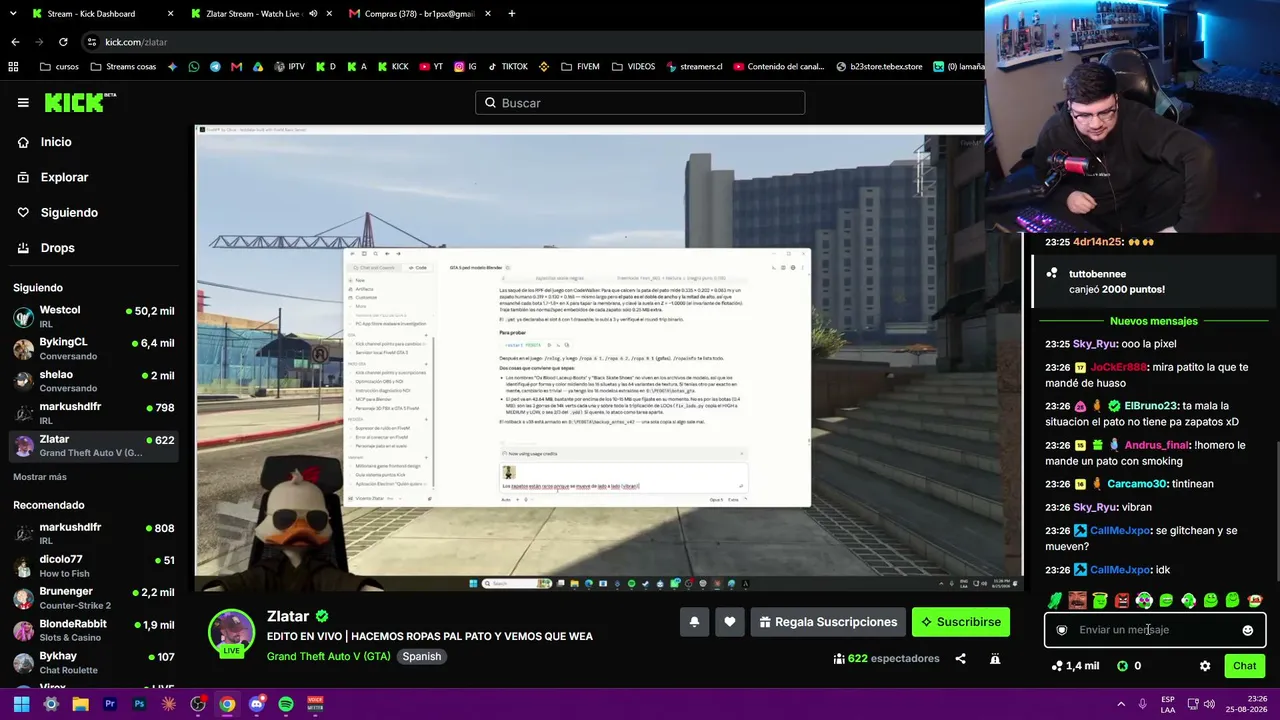Image resolution: width=1280 pixels, height=720 pixels.
Task: Go back with the browser back arrow
Action: click(15, 42)
